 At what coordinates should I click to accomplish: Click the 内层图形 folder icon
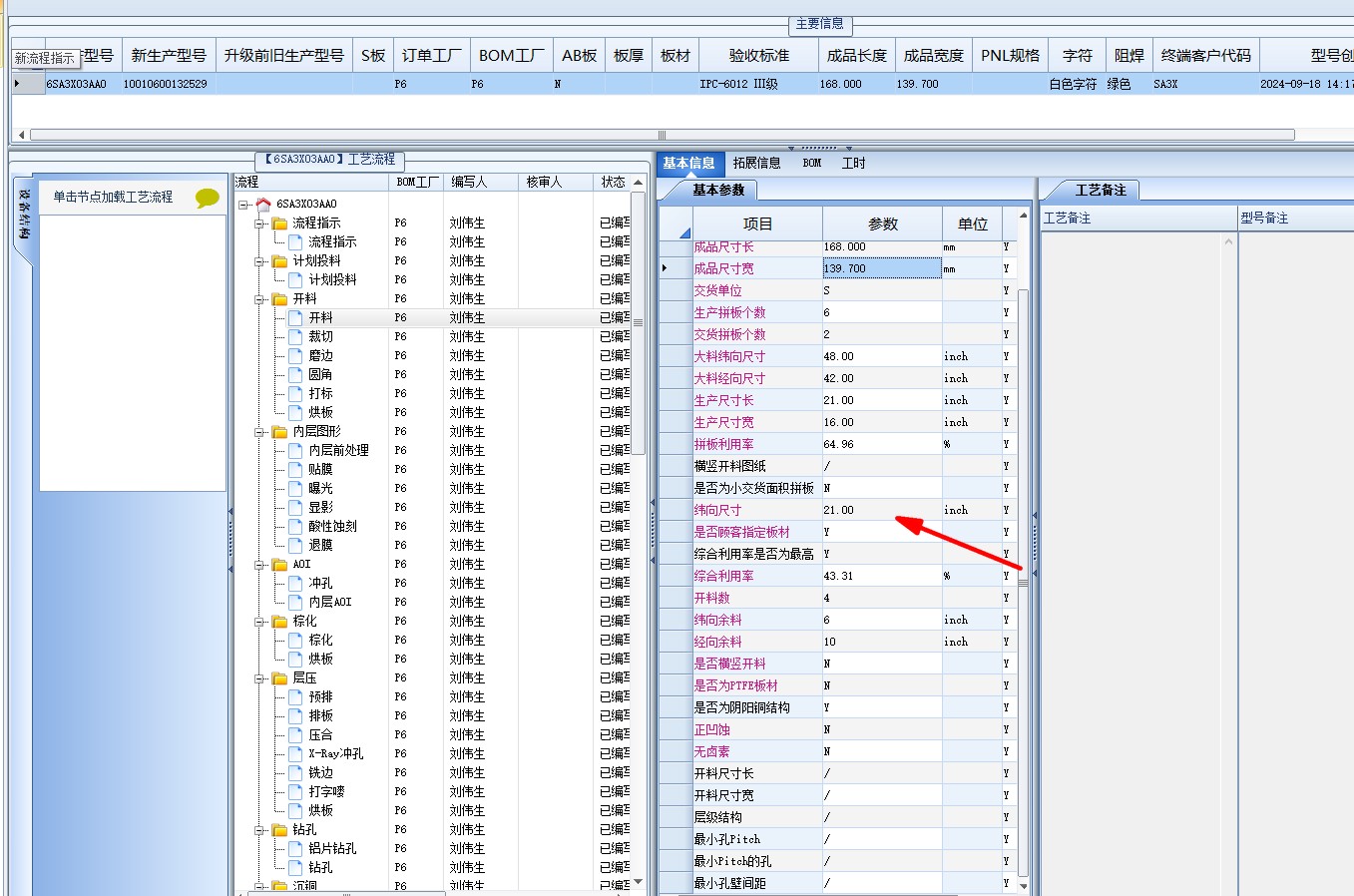(280, 431)
